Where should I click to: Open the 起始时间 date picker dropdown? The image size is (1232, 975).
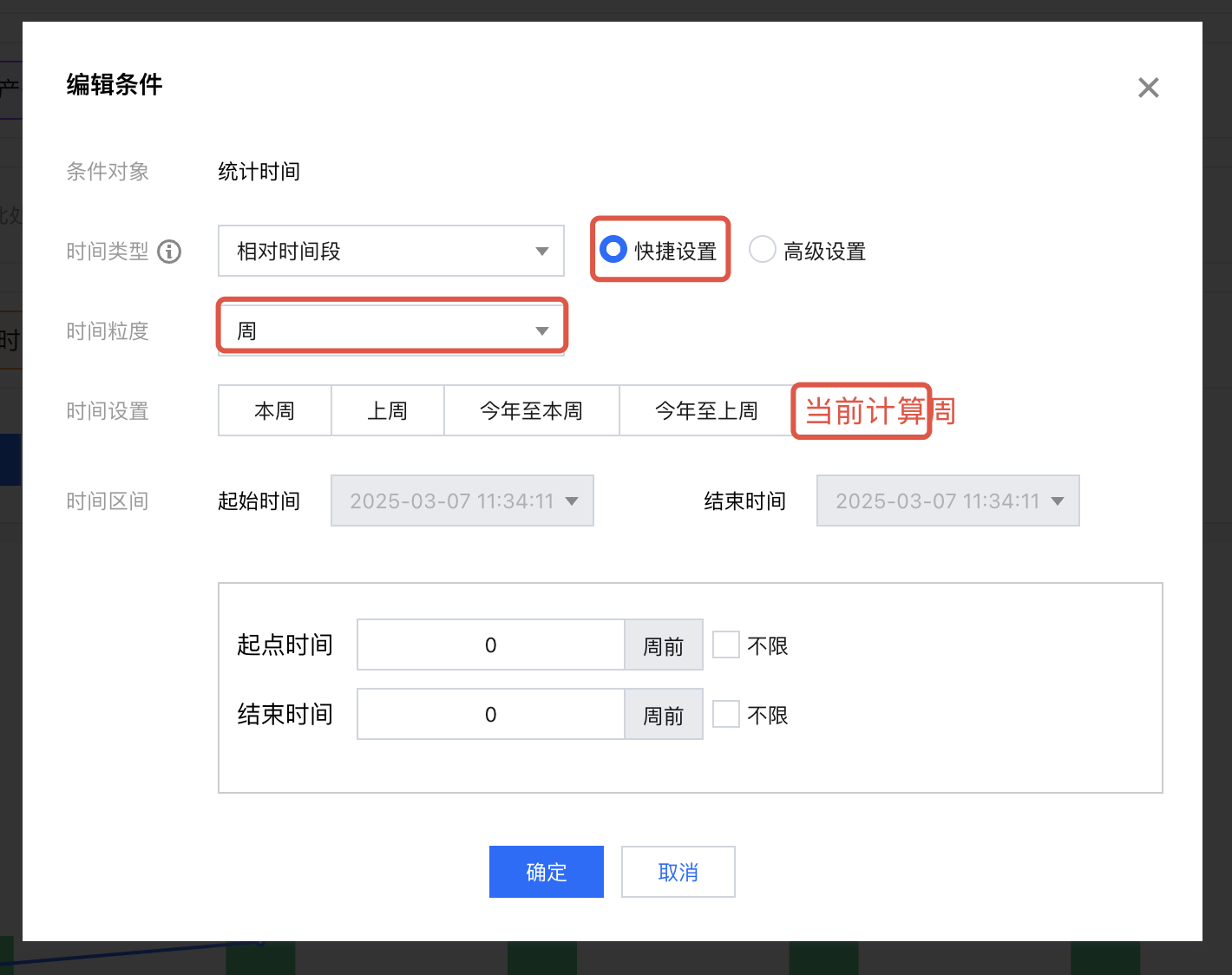pyautogui.click(x=462, y=501)
